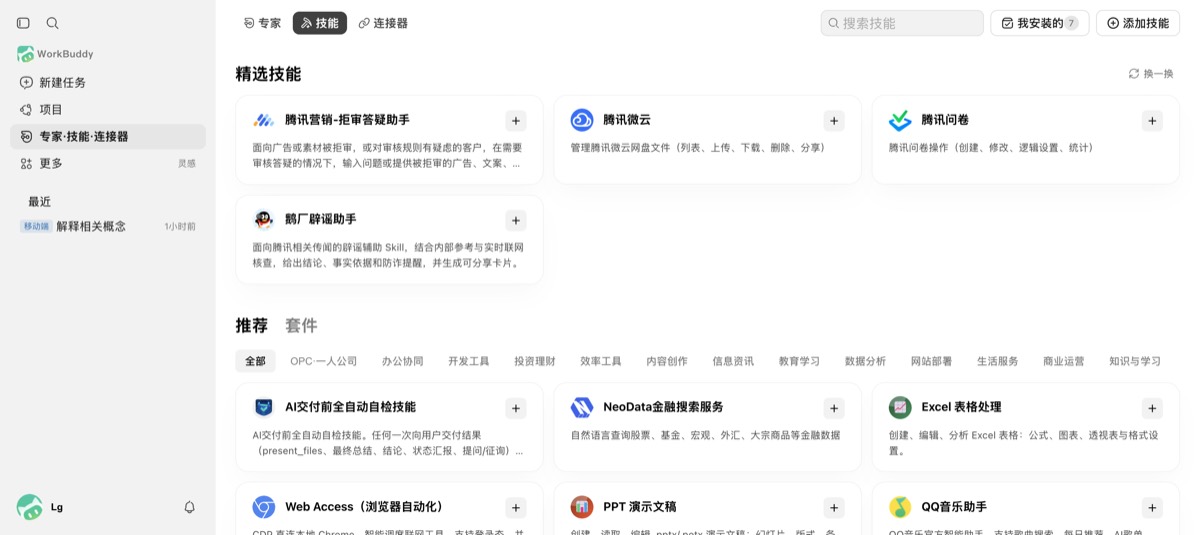Image resolution: width=1200 pixels, height=535 pixels.
Task: Filter by OPC·一人公司 category
Action: pyautogui.click(x=324, y=361)
